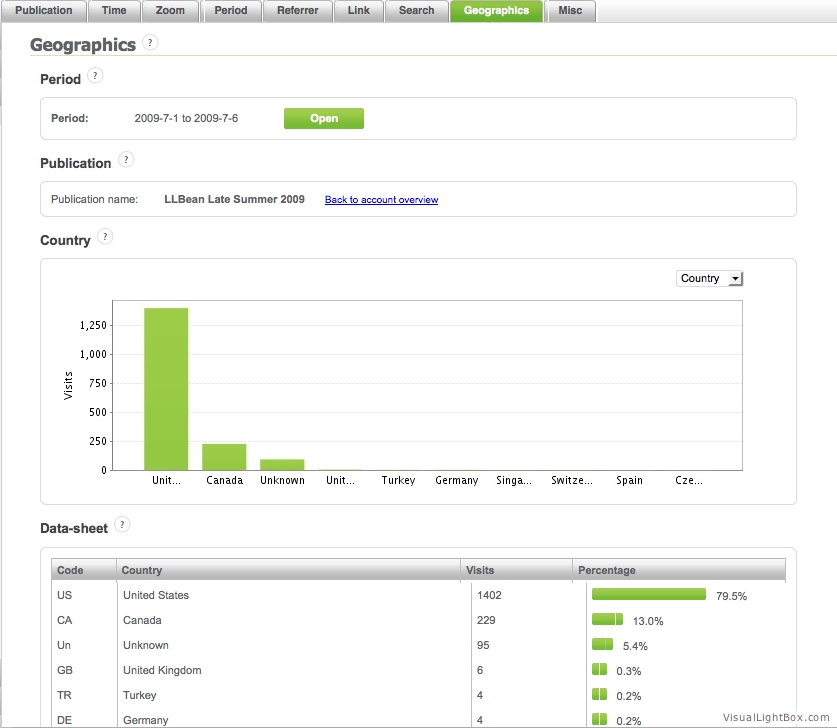Click help icon beside Publication heading
Screen dimensions: 837x728
pyautogui.click(x=126, y=160)
